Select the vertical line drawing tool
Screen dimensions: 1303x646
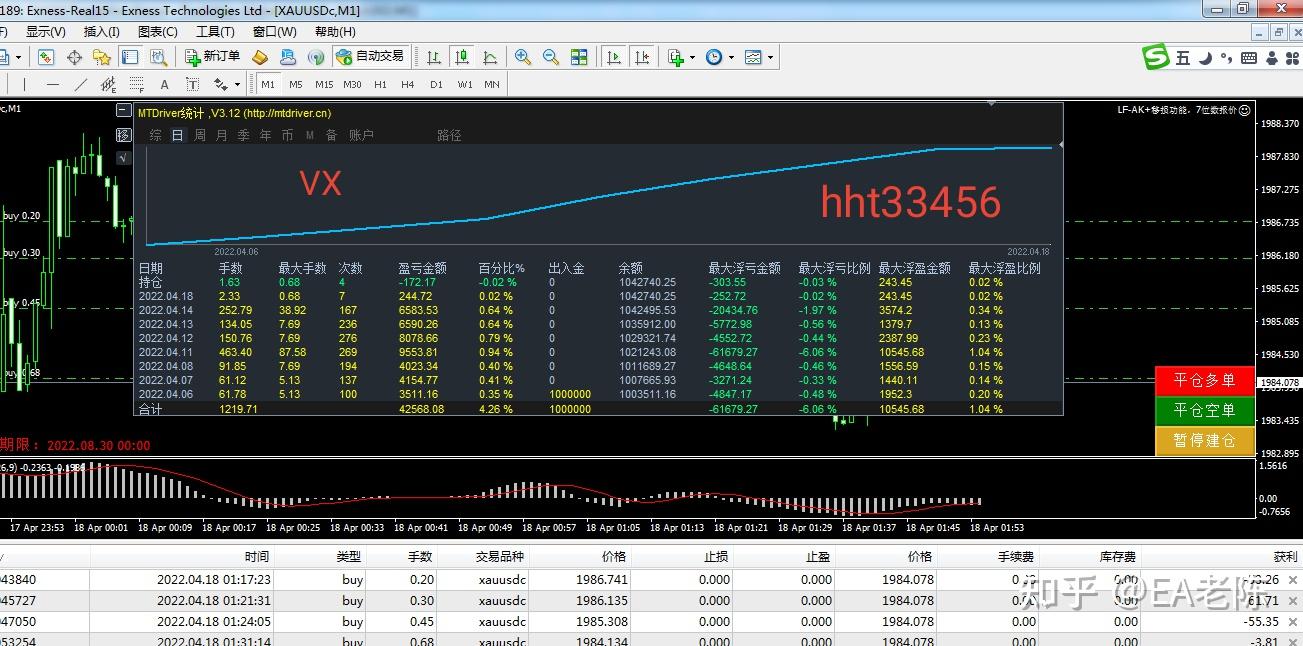click(24, 85)
